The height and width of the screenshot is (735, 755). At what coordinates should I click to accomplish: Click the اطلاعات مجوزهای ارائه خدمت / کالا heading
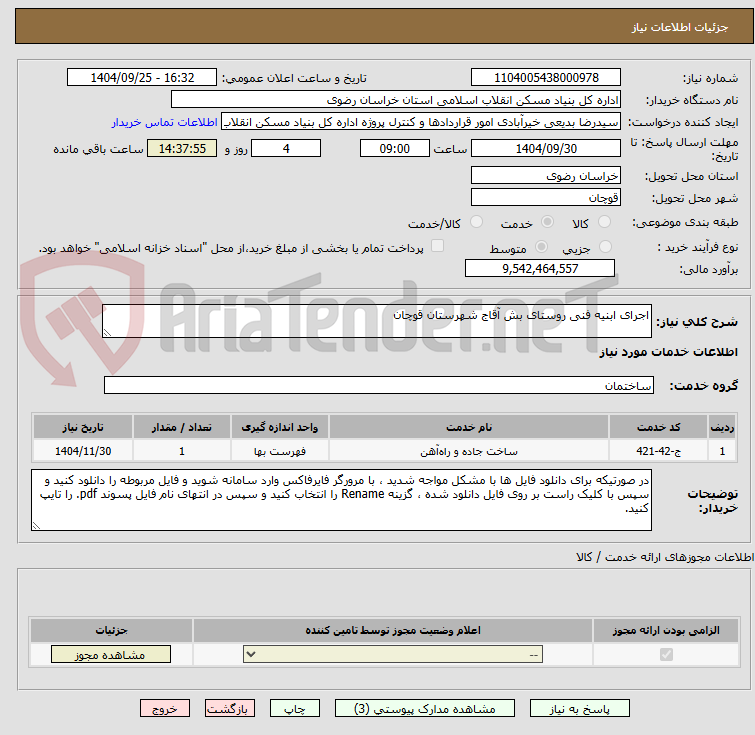pyautogui.click(x=665, y=557)
